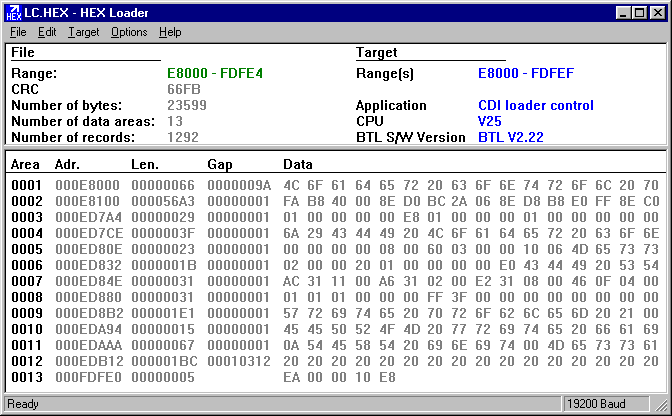Click address 000ED7A4 in area 0003
672x416 pixels.
click(x=87, y=217)
